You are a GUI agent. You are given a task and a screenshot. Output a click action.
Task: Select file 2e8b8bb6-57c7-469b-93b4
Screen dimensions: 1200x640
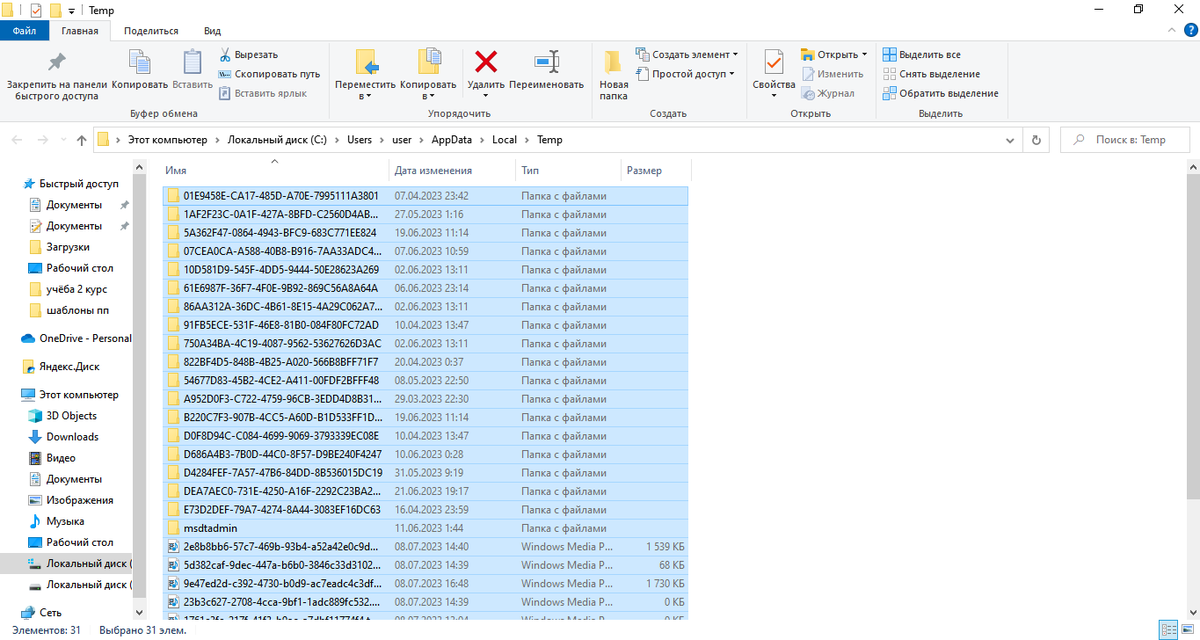click(x=425, y=546)
